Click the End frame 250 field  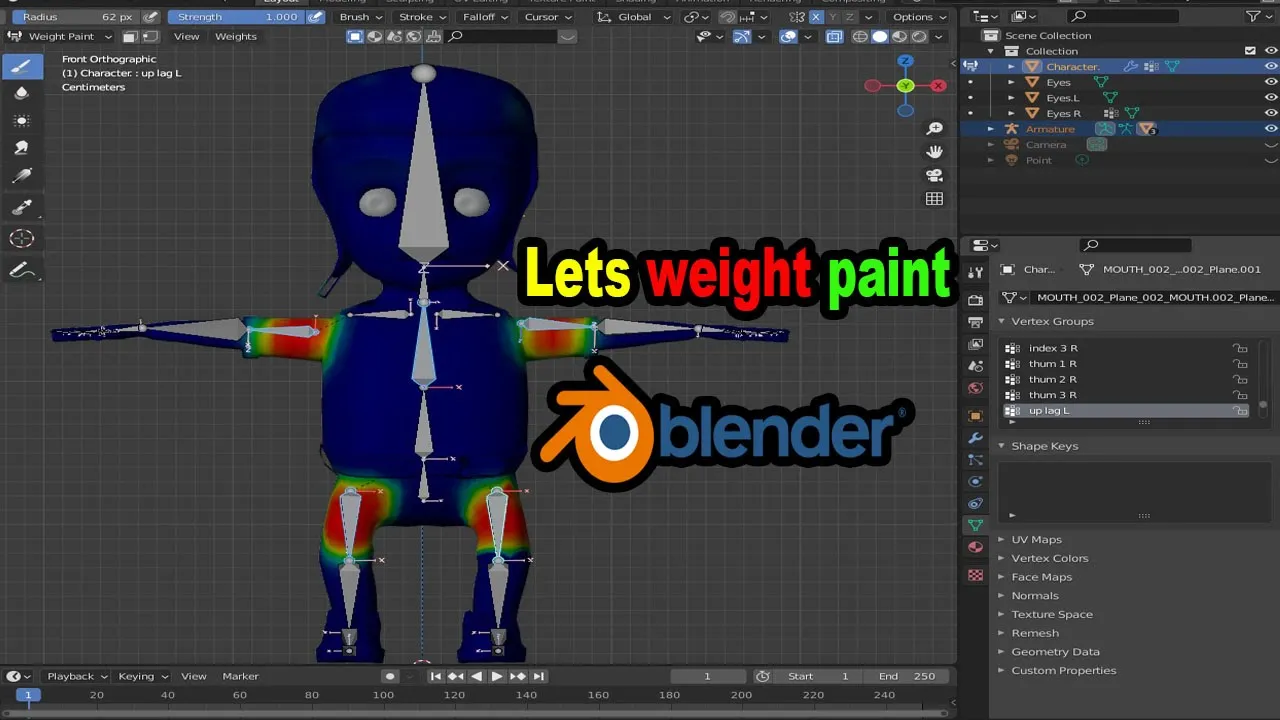(908, 676)
